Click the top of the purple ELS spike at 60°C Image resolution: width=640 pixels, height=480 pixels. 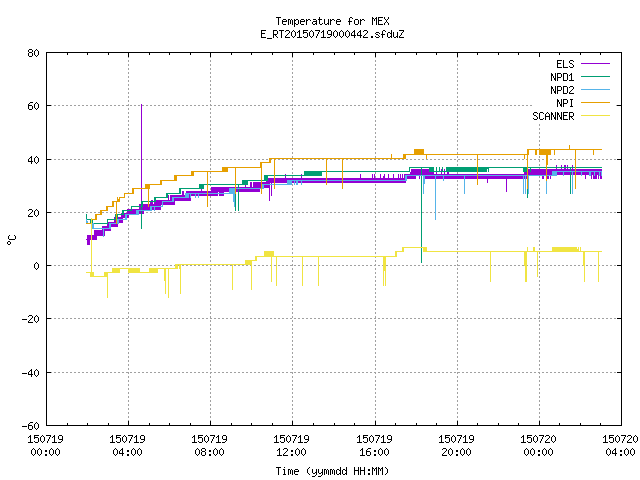click(x=142, y=105)
